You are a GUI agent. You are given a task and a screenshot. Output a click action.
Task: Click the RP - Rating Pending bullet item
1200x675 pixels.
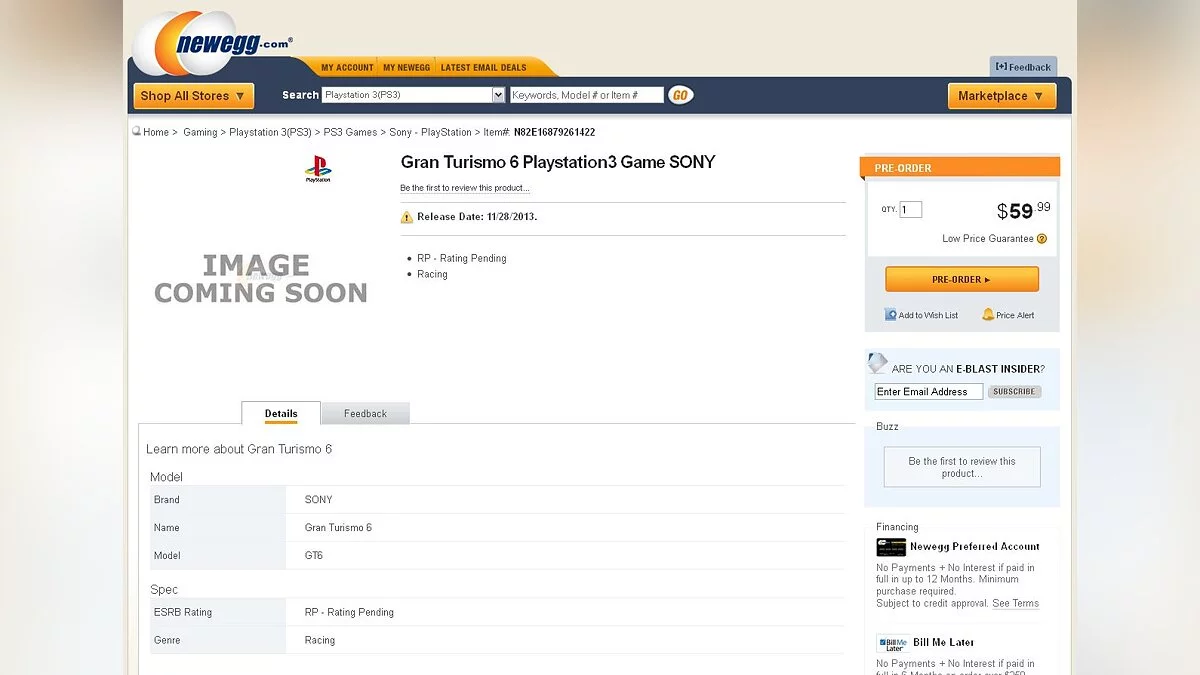(x=462, y=258)
